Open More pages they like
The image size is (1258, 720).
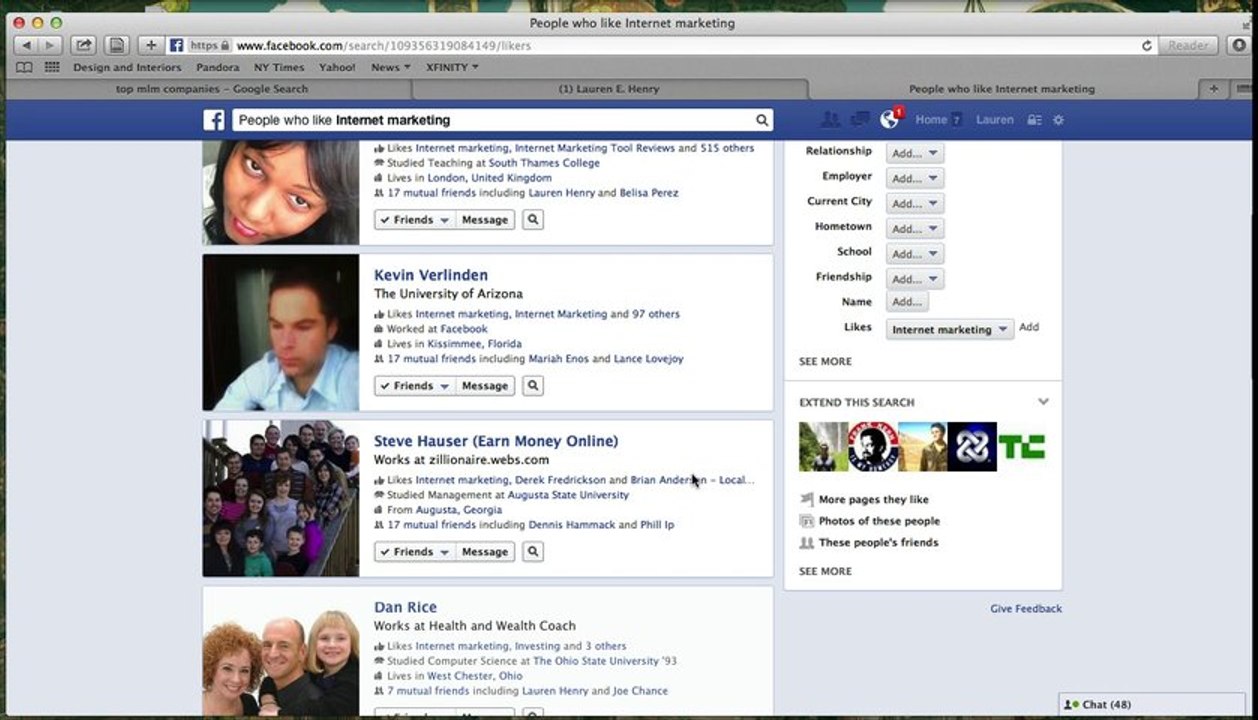click(873, 500)
